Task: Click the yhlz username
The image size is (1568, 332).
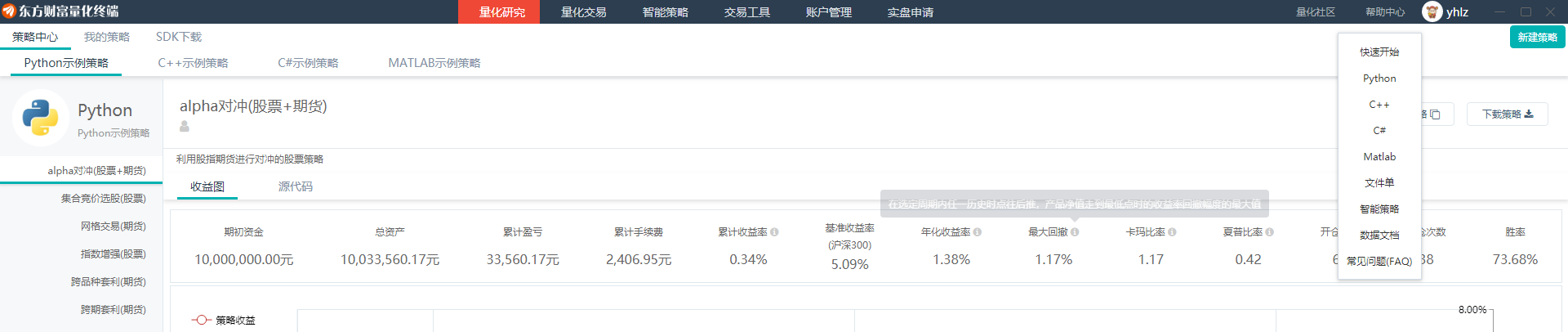Action: [x=1457, y=12]
